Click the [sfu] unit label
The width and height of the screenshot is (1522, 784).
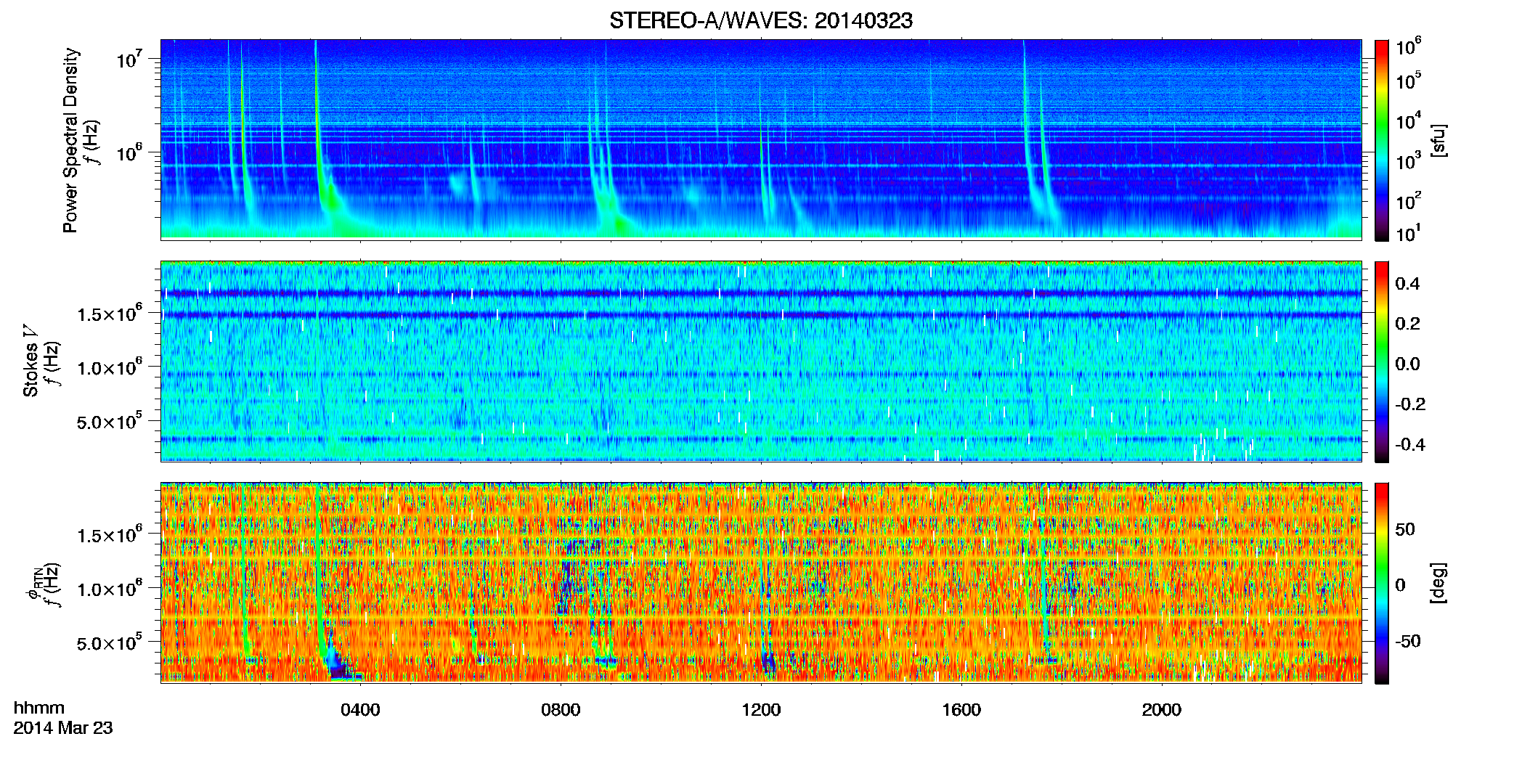[x=1438, y=140]
